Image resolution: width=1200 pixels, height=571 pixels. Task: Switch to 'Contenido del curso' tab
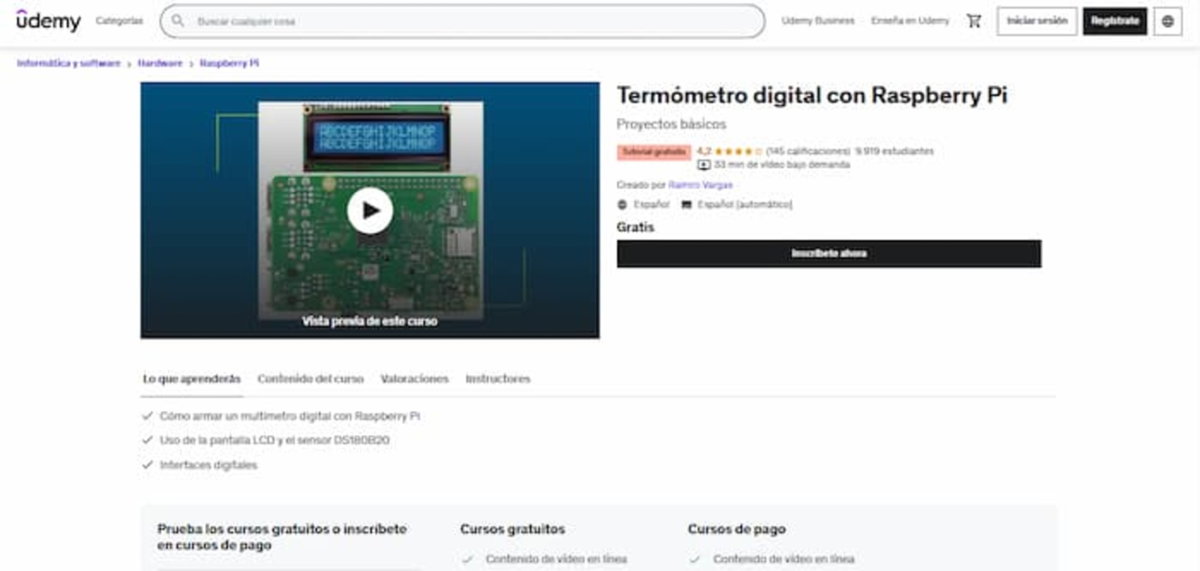tap(311, 379)
